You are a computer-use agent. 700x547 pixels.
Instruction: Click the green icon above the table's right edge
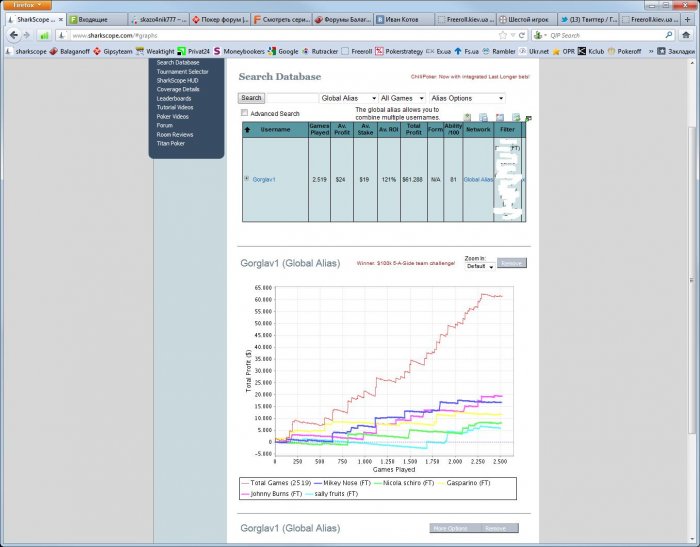[528, 119]
